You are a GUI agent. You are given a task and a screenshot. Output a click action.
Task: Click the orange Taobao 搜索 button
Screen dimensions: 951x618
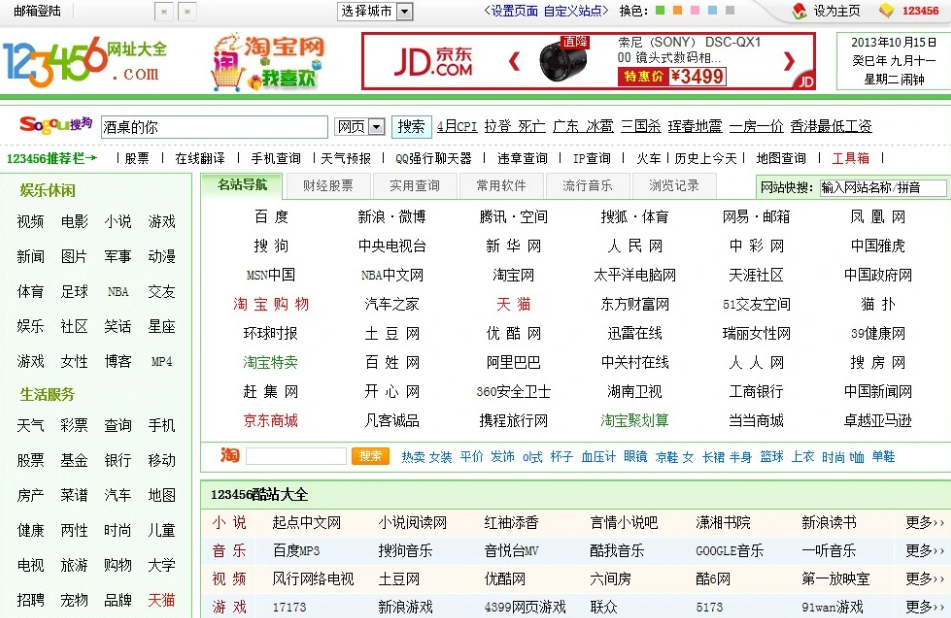click(370, 456)
